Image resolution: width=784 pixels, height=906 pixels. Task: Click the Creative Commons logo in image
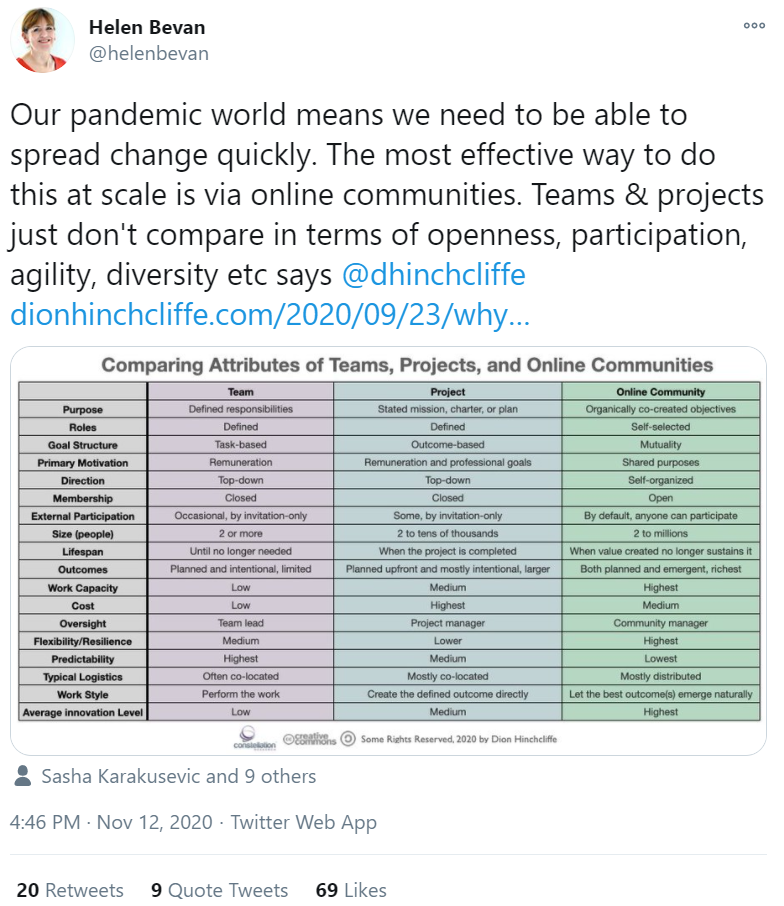pyautogui.click(x=310, y=739)
